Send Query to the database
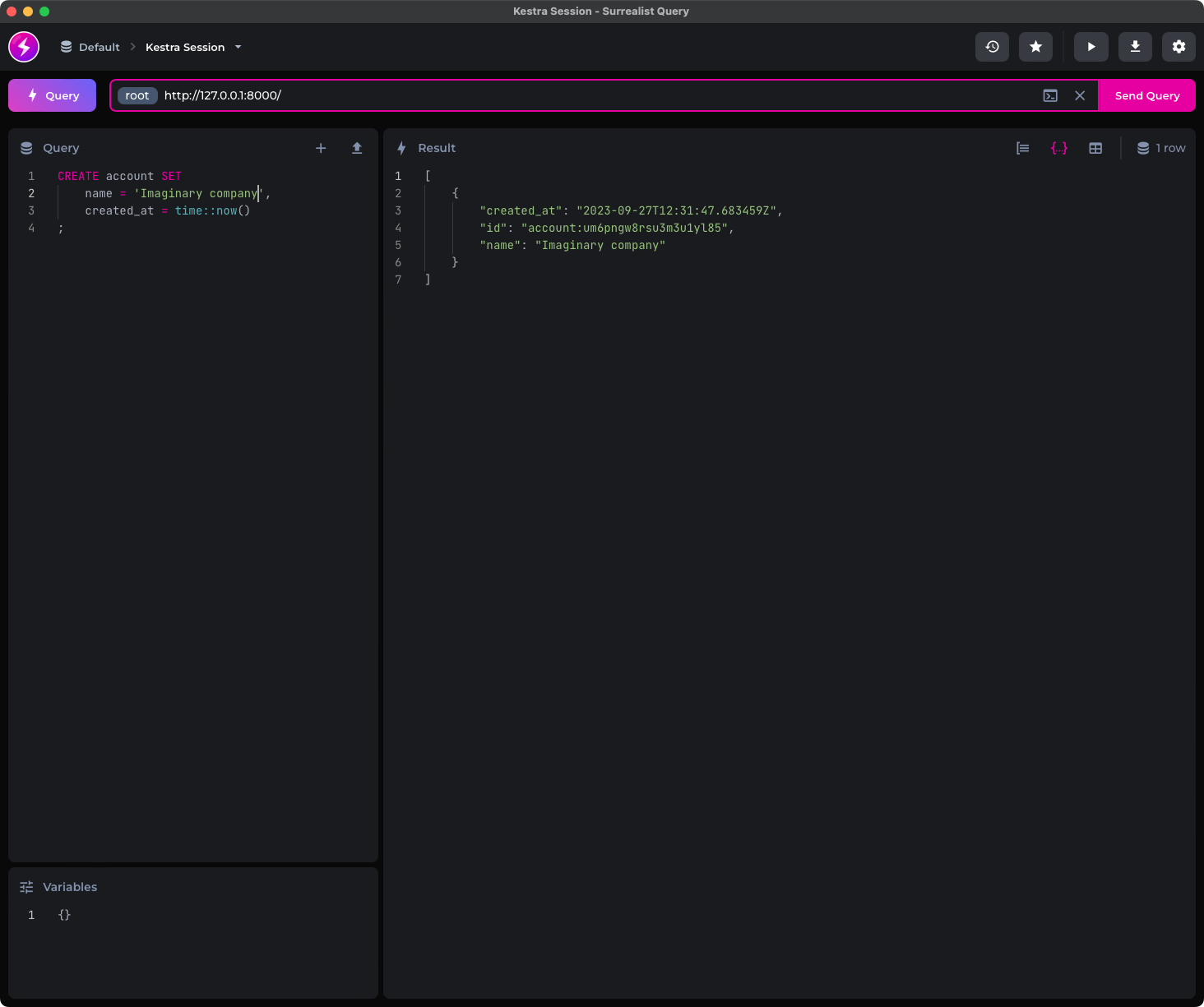1204x1007 pixels. 1147,95
